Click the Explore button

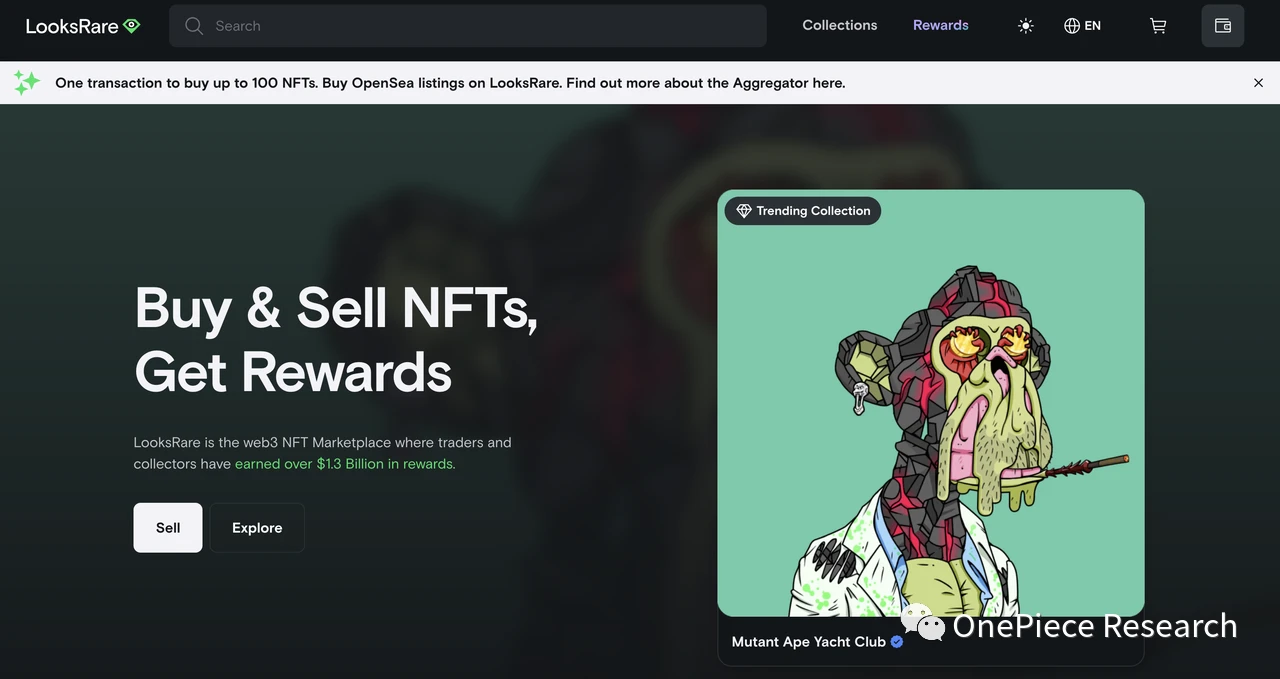click(x=257, y=528)
